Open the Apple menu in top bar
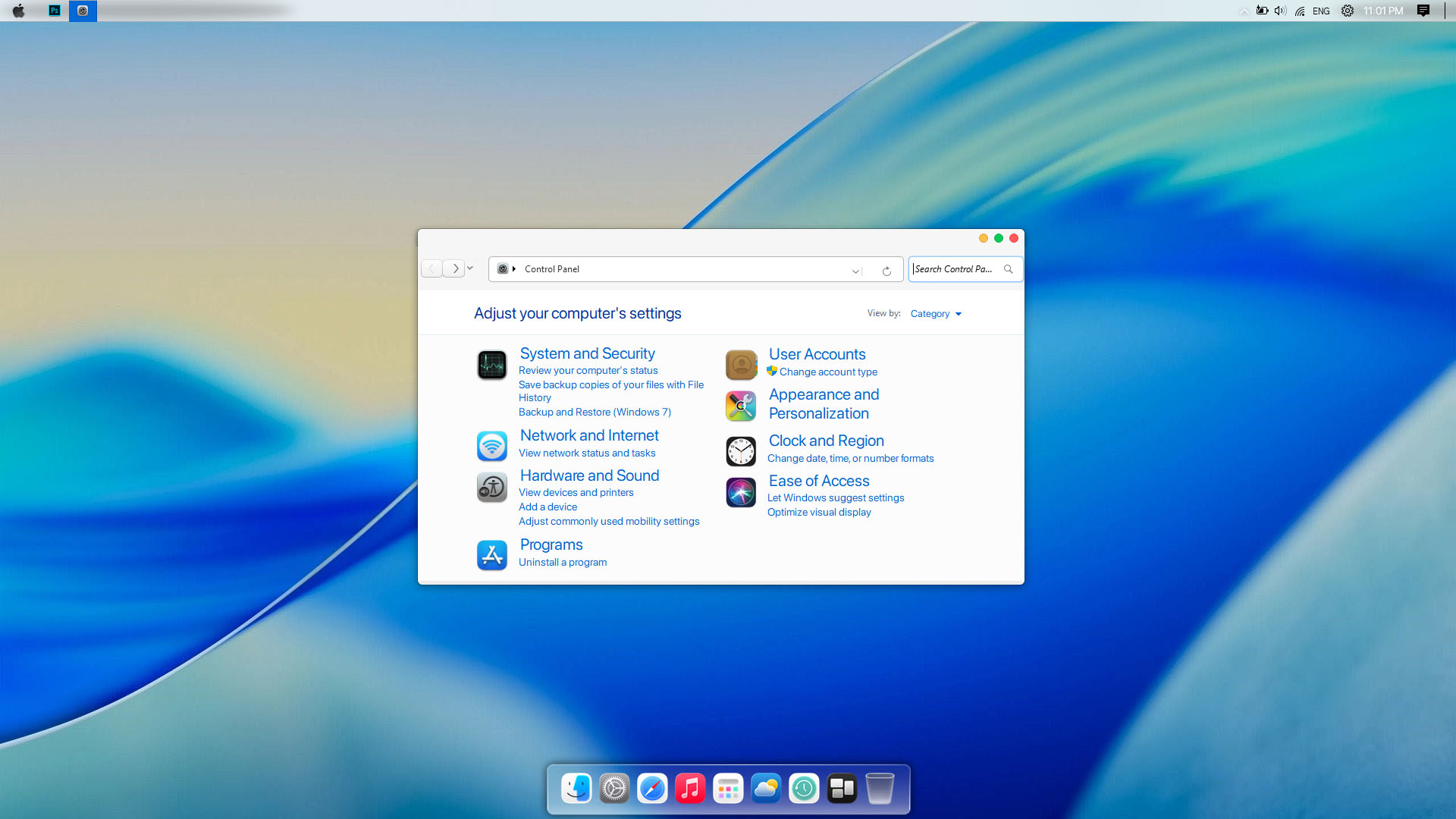1456x819 pixels. [x=19, y=11]
